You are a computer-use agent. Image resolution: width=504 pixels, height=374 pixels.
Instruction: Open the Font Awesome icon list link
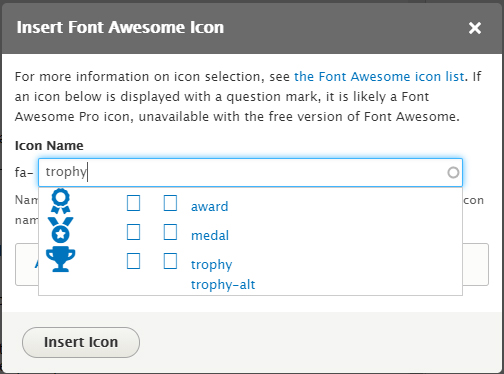(379, 77)
